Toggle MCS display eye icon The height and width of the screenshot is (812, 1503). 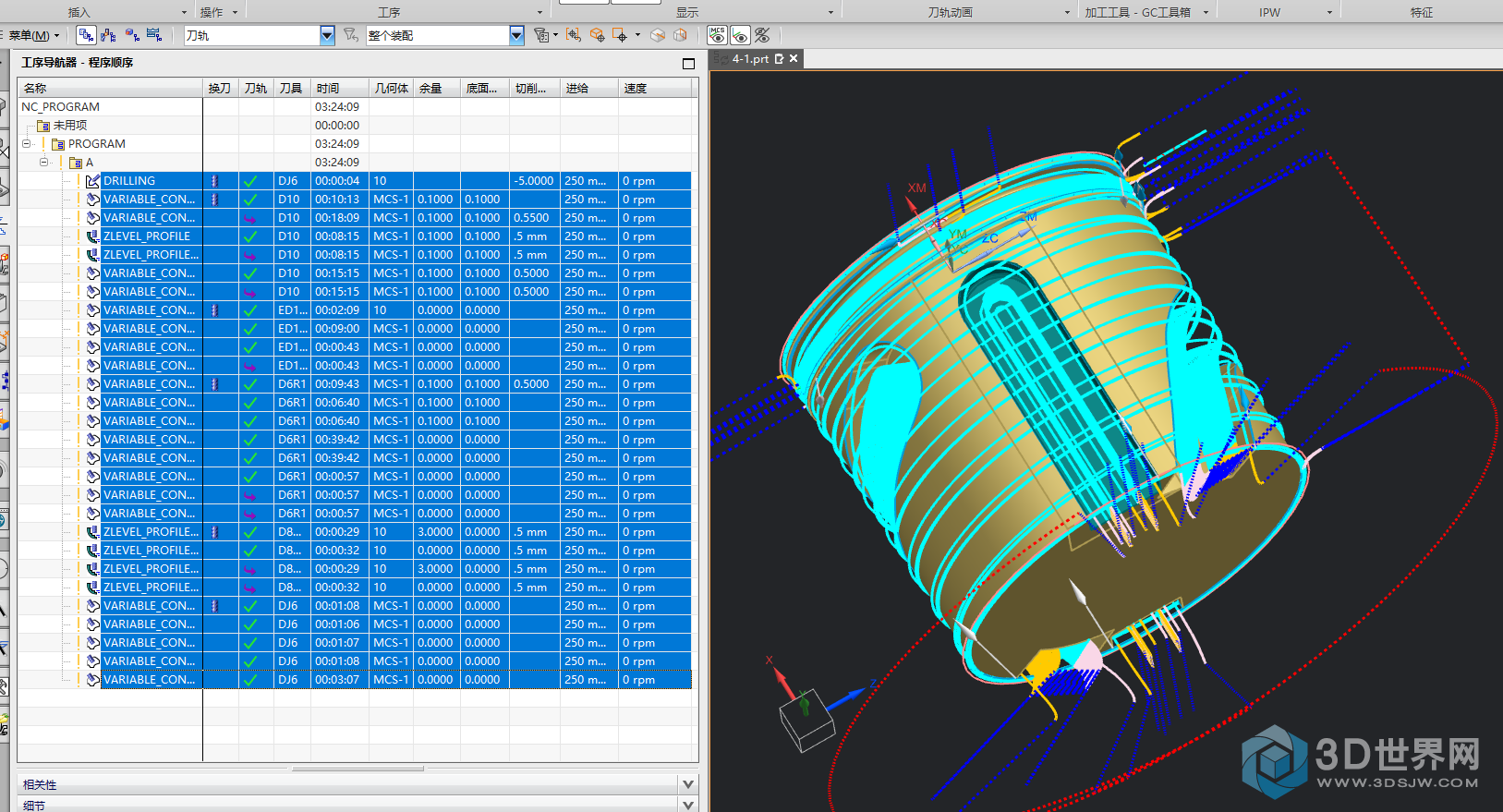(x=717, y=35)
